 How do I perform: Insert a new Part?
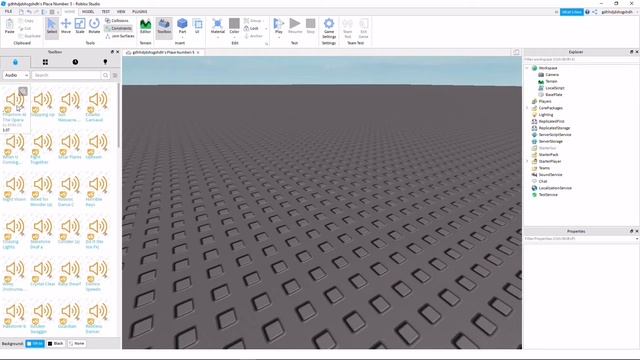point(182,24)
